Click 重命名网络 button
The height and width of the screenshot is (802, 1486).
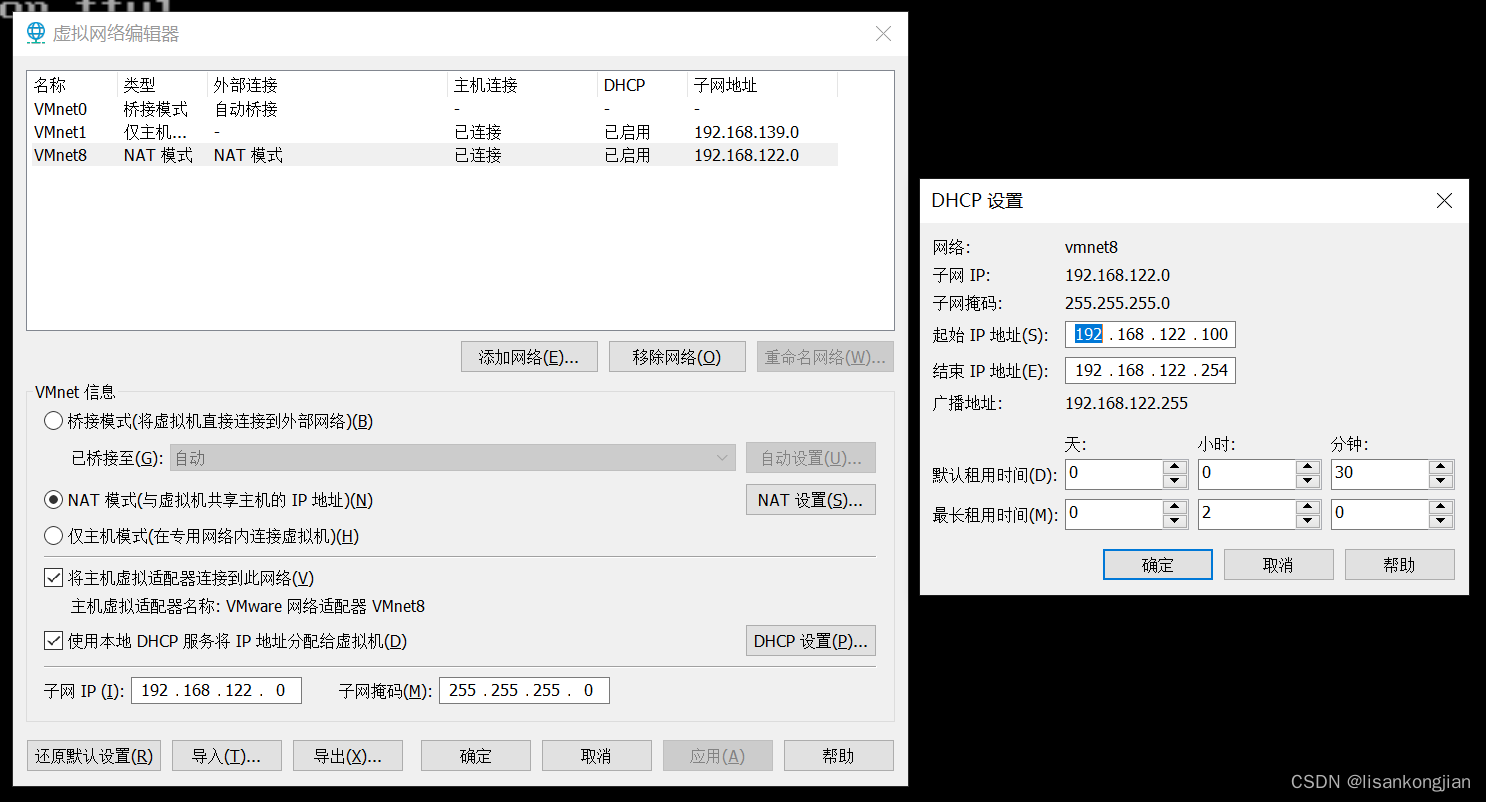tap(825, 357)
